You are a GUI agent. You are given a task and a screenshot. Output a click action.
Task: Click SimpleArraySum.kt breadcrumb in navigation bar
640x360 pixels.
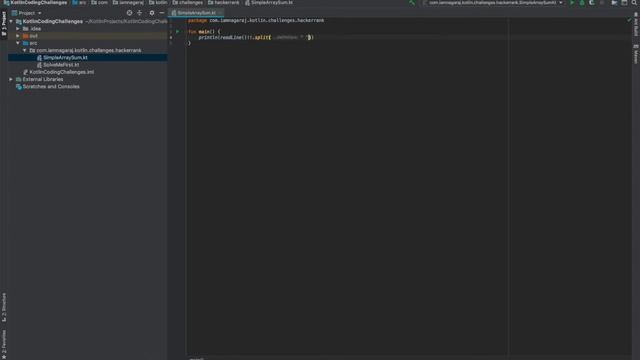(x=269, y=2)
